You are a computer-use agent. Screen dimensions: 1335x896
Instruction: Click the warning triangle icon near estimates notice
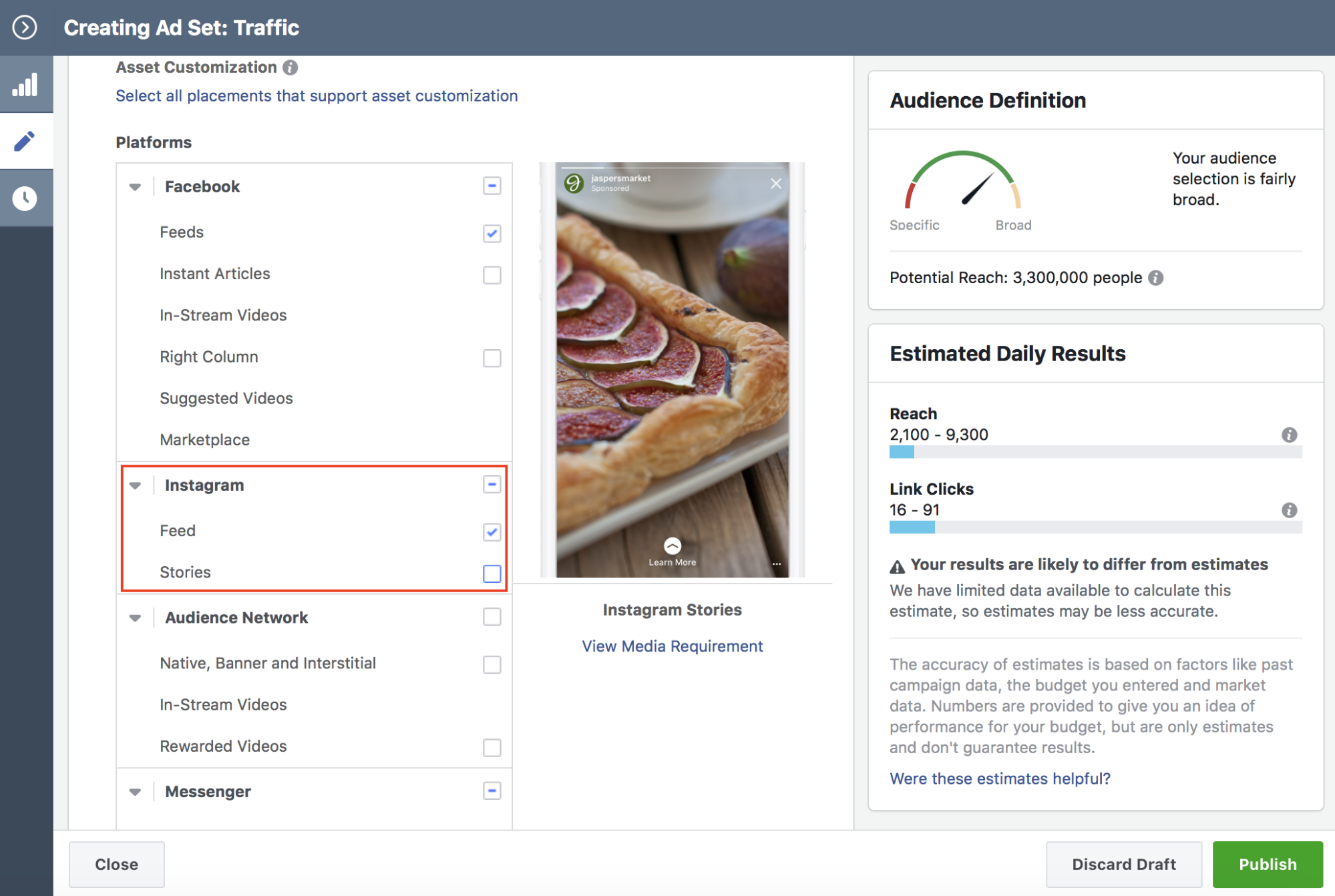tap(897, 567)
